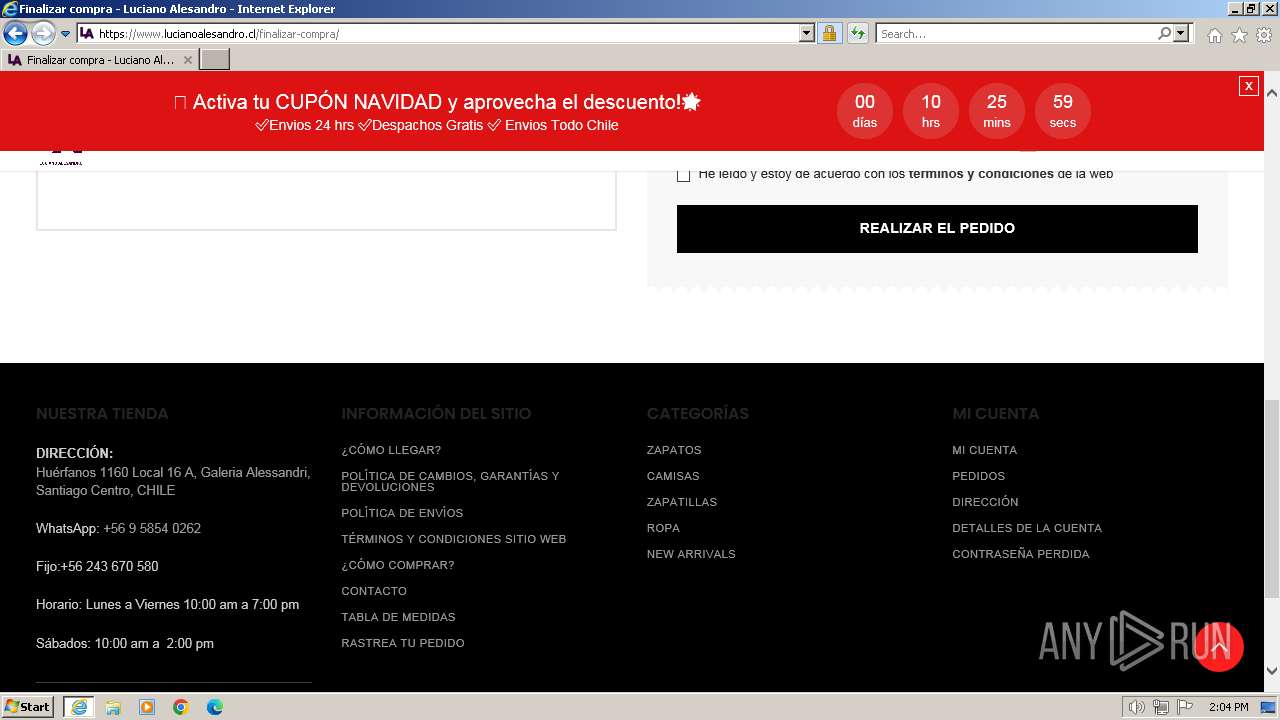The image size is (1280, 720).
Task: Open the ROPA category link
Action: point(663,528)
